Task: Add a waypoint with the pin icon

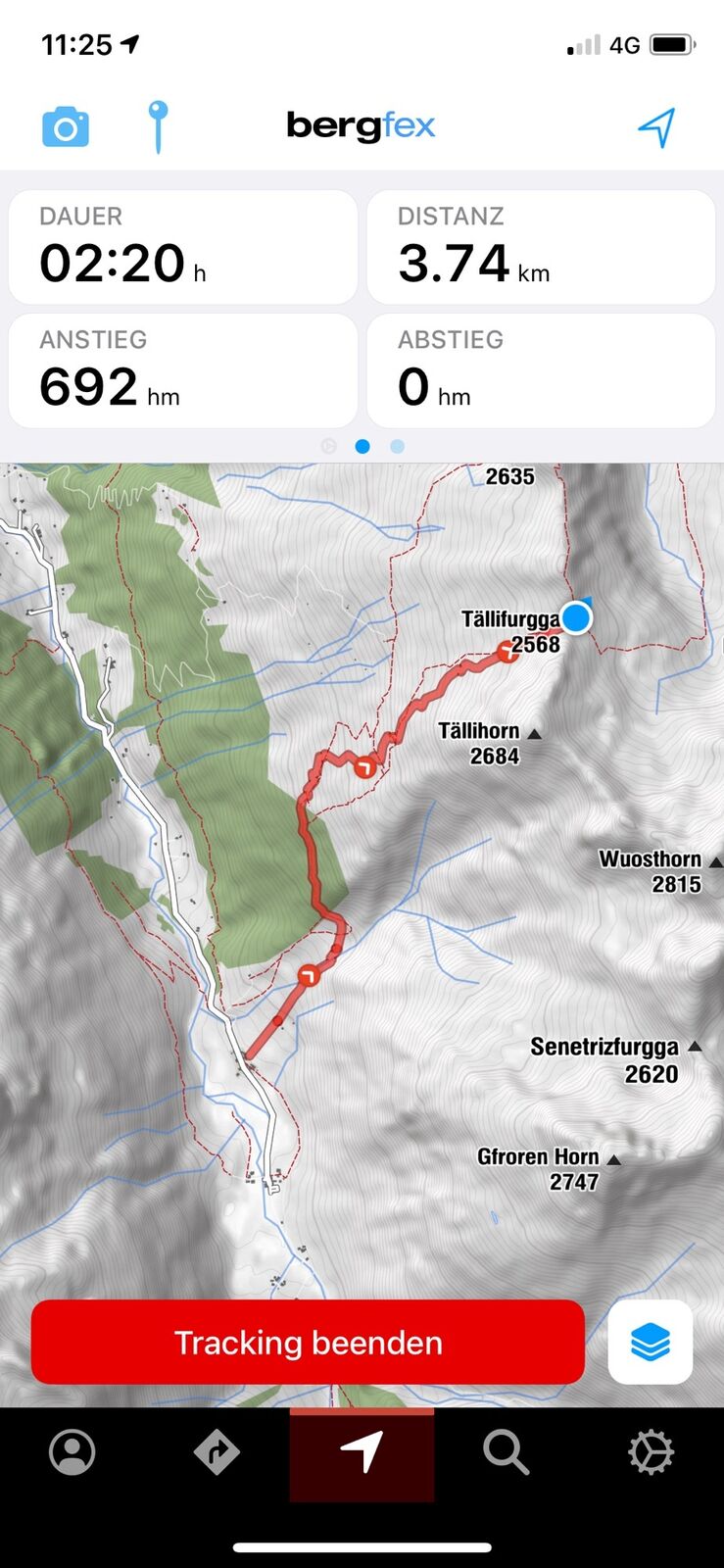Action: 158,127
